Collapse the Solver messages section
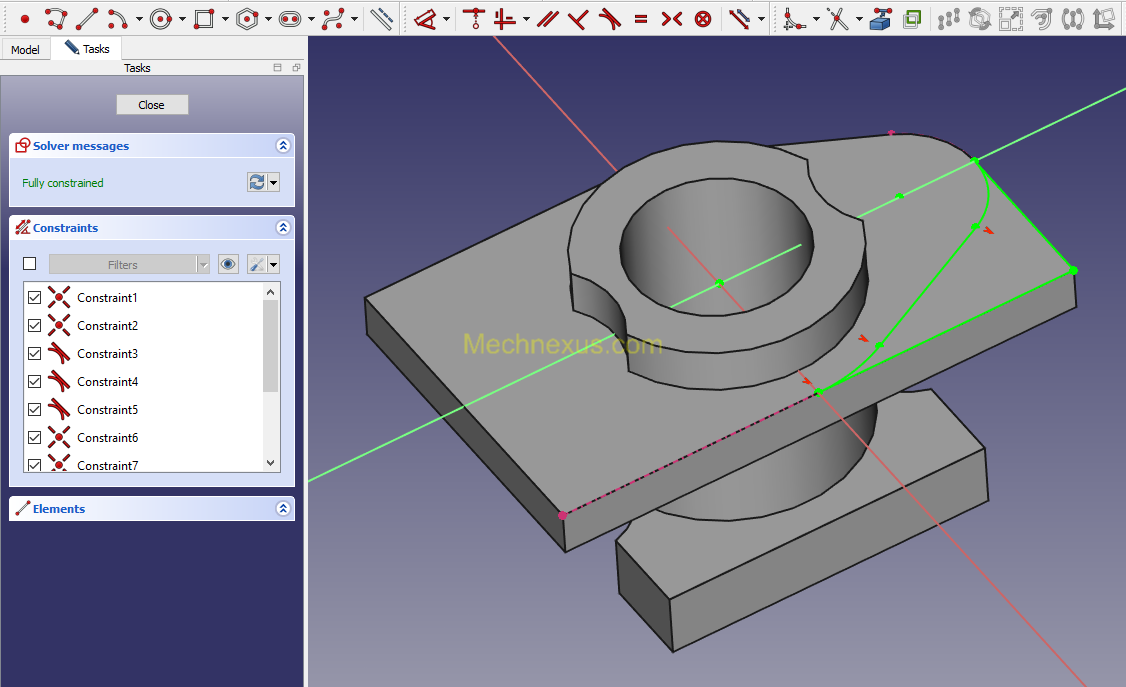1126x687 pixels. [283, 146]
